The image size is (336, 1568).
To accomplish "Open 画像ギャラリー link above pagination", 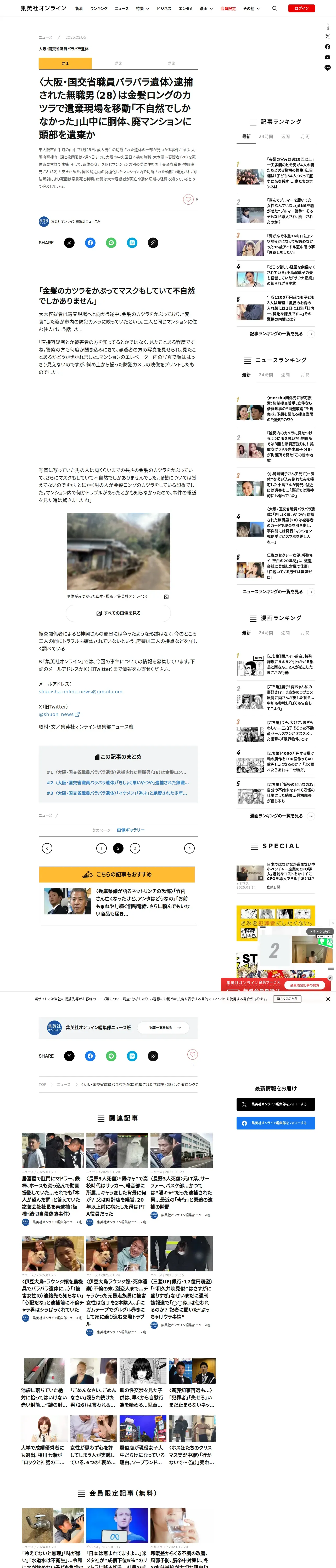I will pyautogui.click(x=131, y=830).
